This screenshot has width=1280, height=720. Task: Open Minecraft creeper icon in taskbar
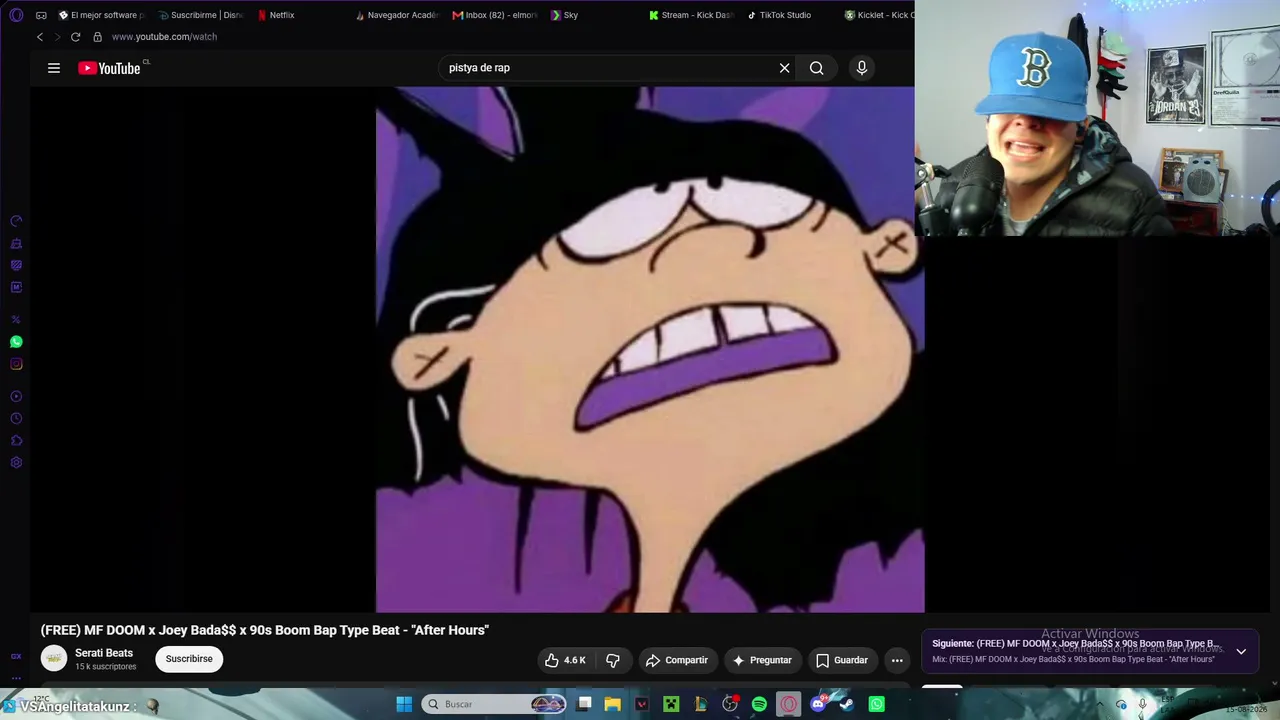tap(671, 704)
